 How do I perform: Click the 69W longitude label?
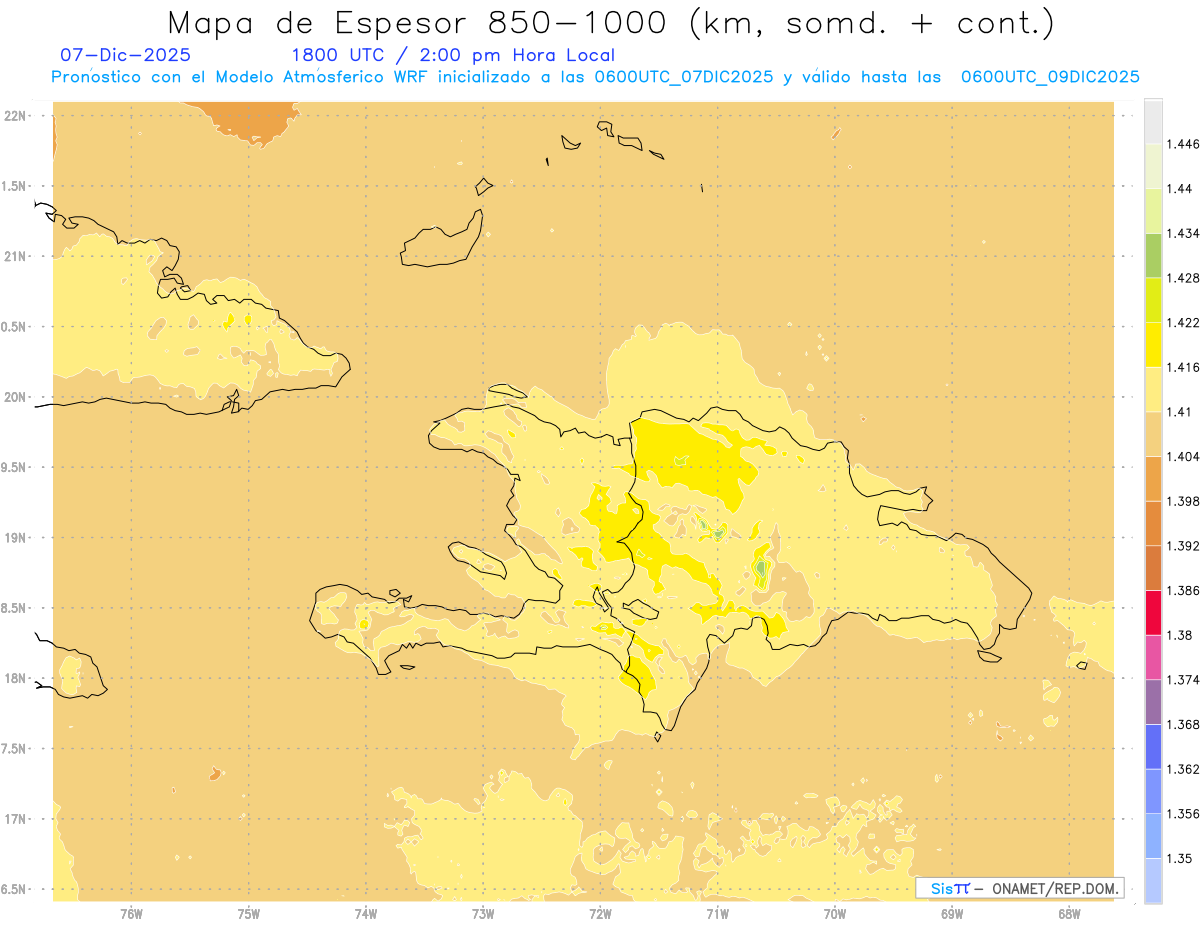[x=952, y=913]
